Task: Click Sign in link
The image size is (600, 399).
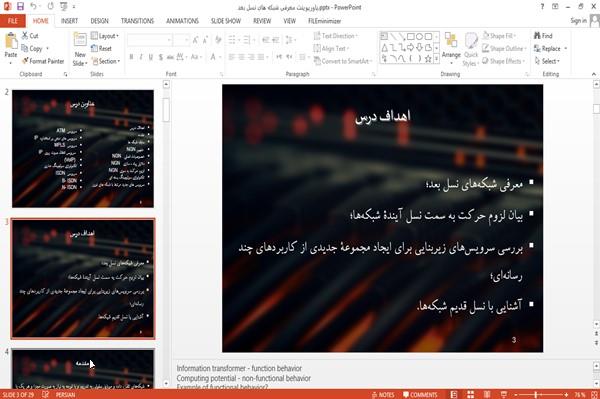Action: tap(578, 21)
